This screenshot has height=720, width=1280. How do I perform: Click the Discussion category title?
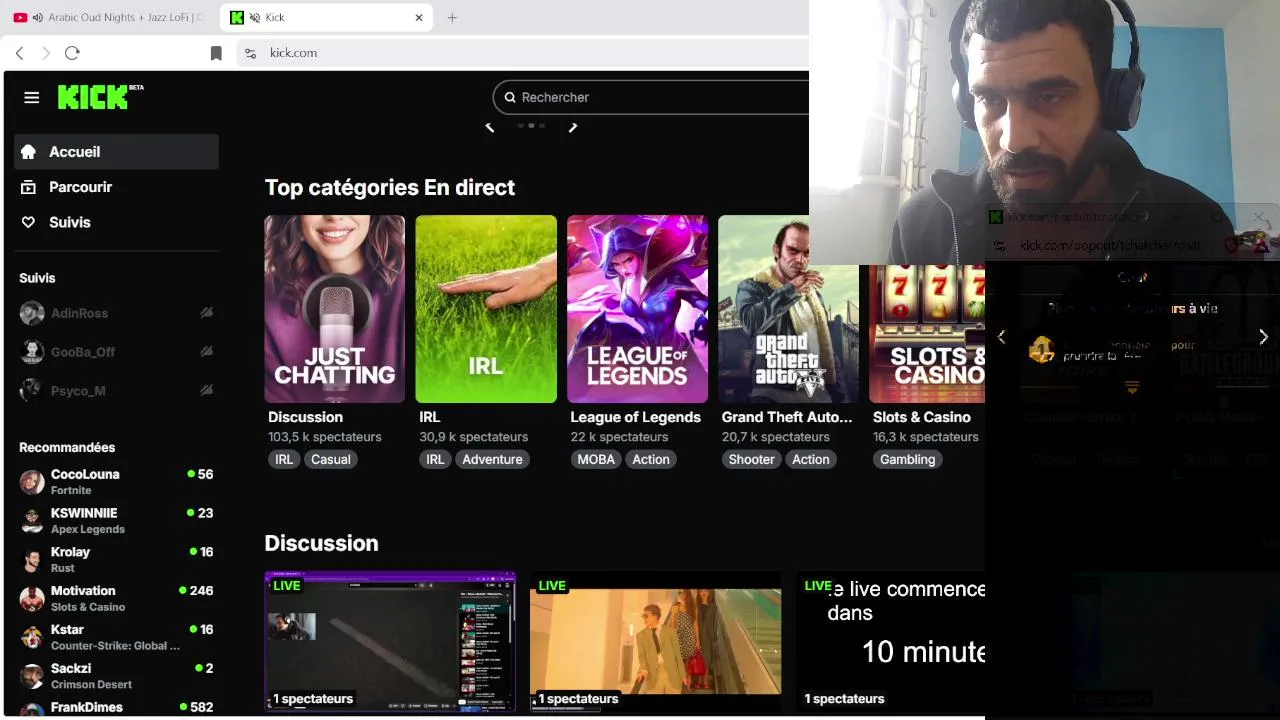(x=305, y=417)
